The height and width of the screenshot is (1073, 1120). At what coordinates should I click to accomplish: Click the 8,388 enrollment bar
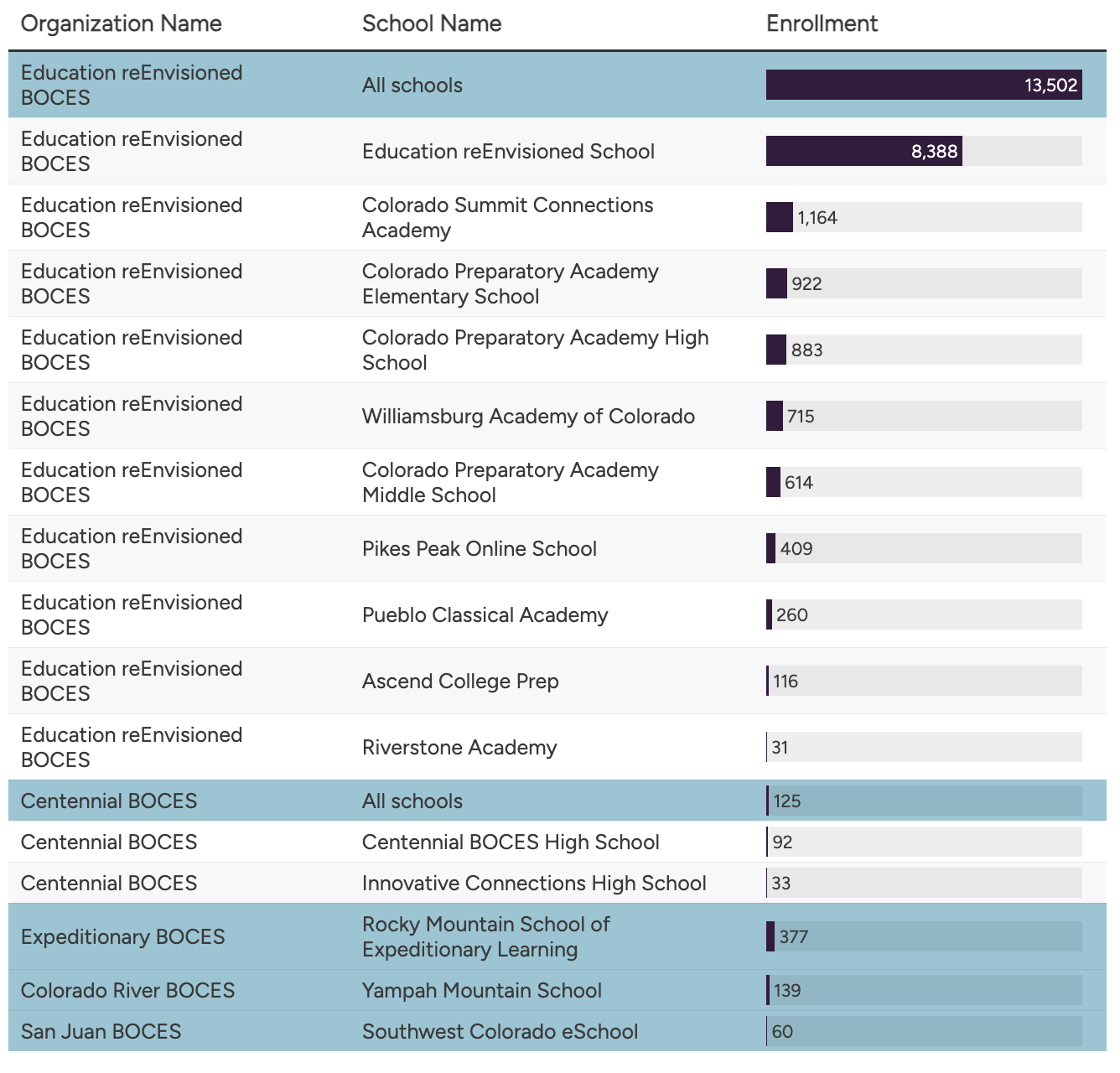point(863,152)
